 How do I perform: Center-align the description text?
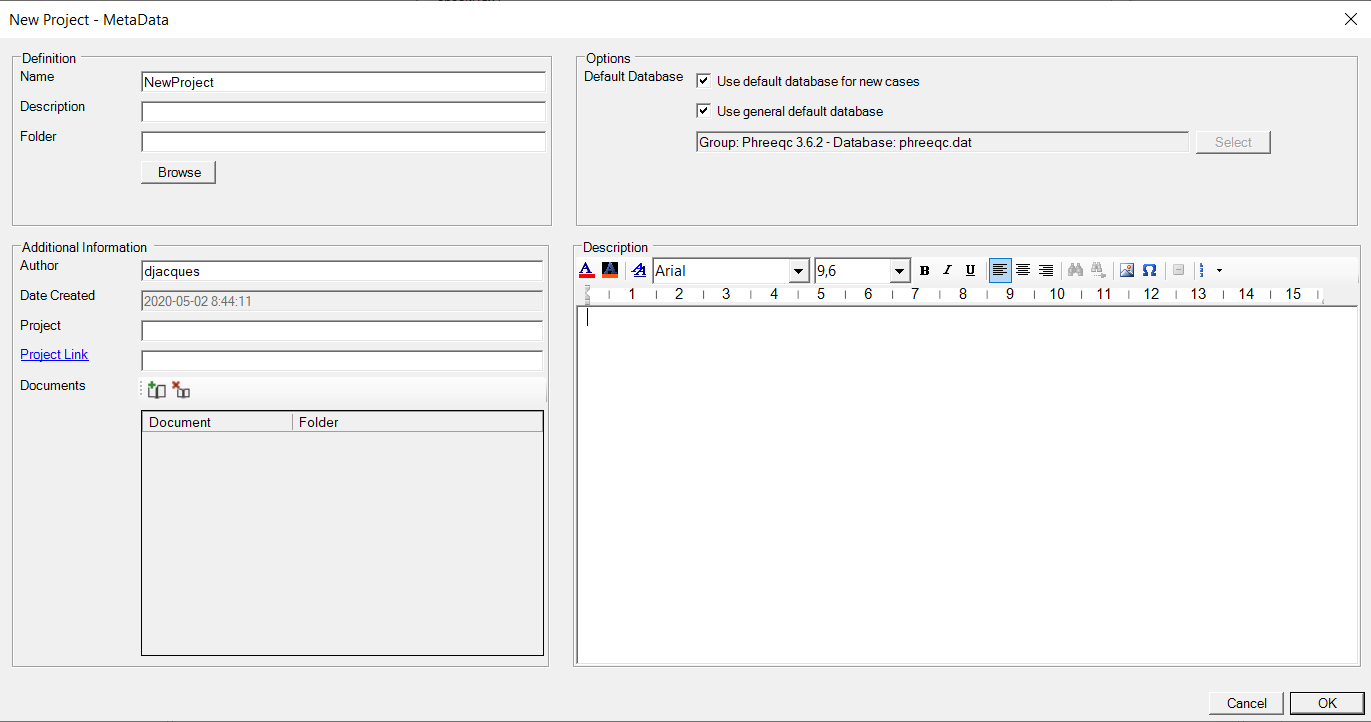pyautogui.click(x=1023, y=270)
